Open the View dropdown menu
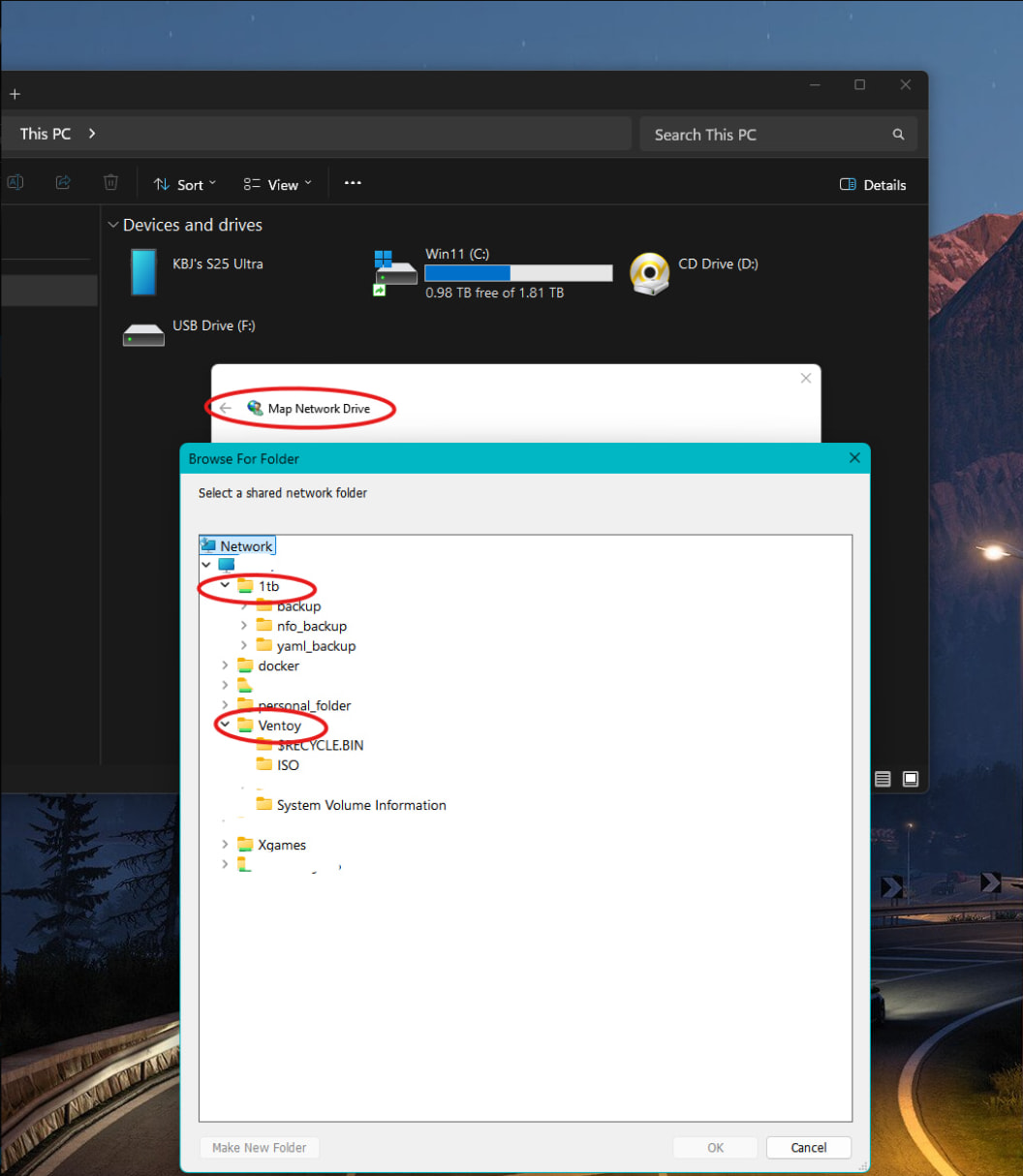Screen dimensions: 1023x1176 (278, 184)
